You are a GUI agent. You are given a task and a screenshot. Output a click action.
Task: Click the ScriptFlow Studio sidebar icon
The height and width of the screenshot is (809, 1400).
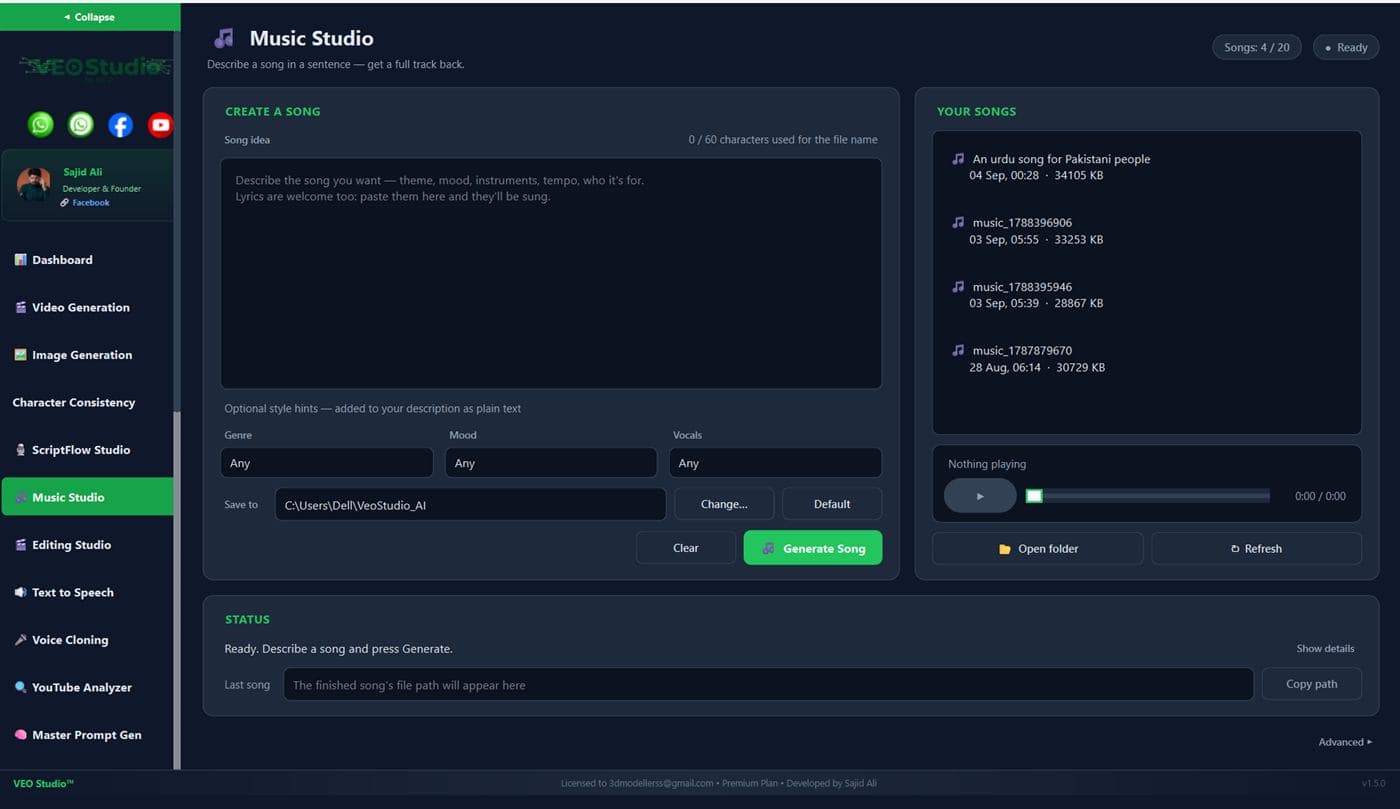click(x=20, y=450)
